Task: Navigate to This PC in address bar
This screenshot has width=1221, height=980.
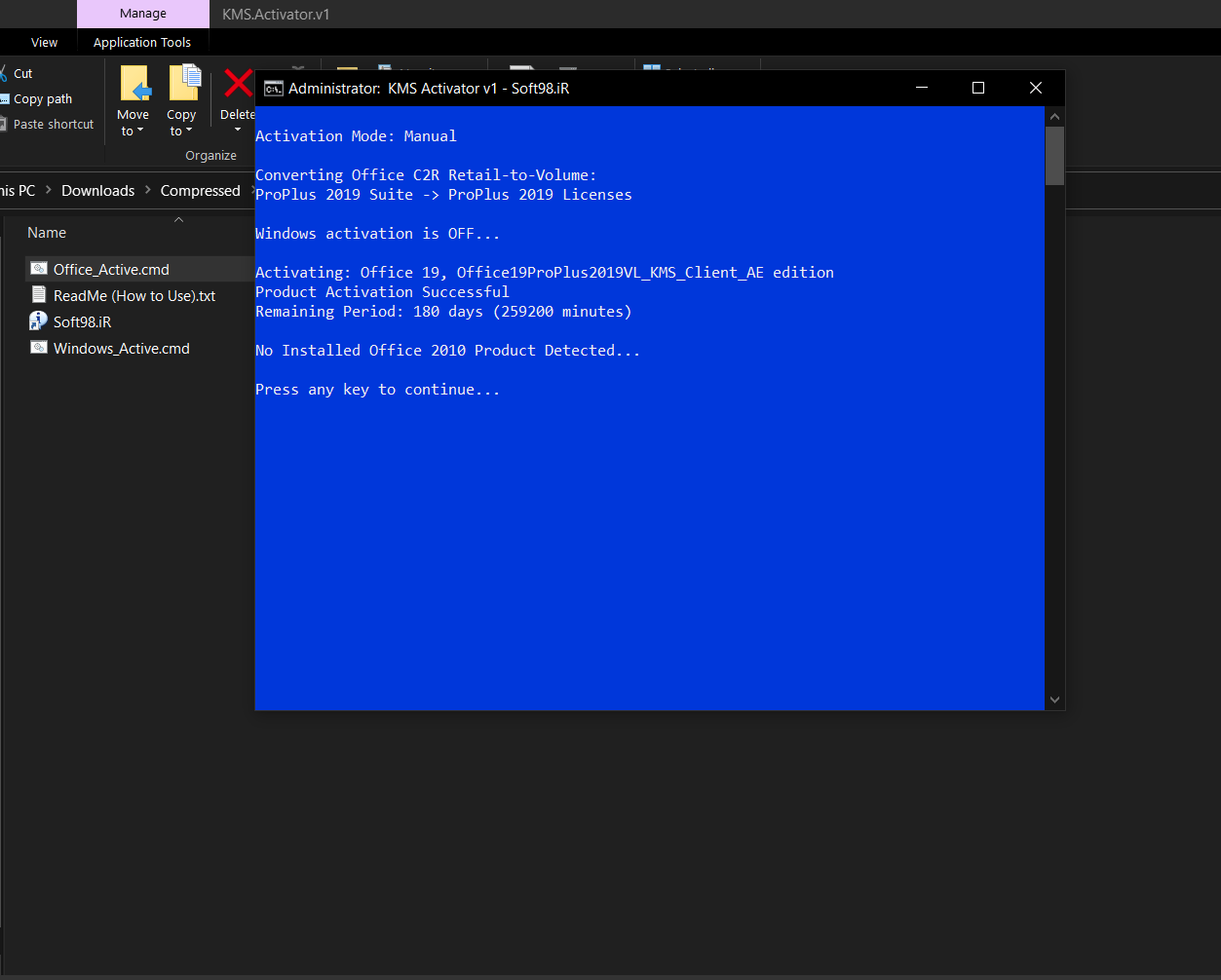Action: [18, 190]
